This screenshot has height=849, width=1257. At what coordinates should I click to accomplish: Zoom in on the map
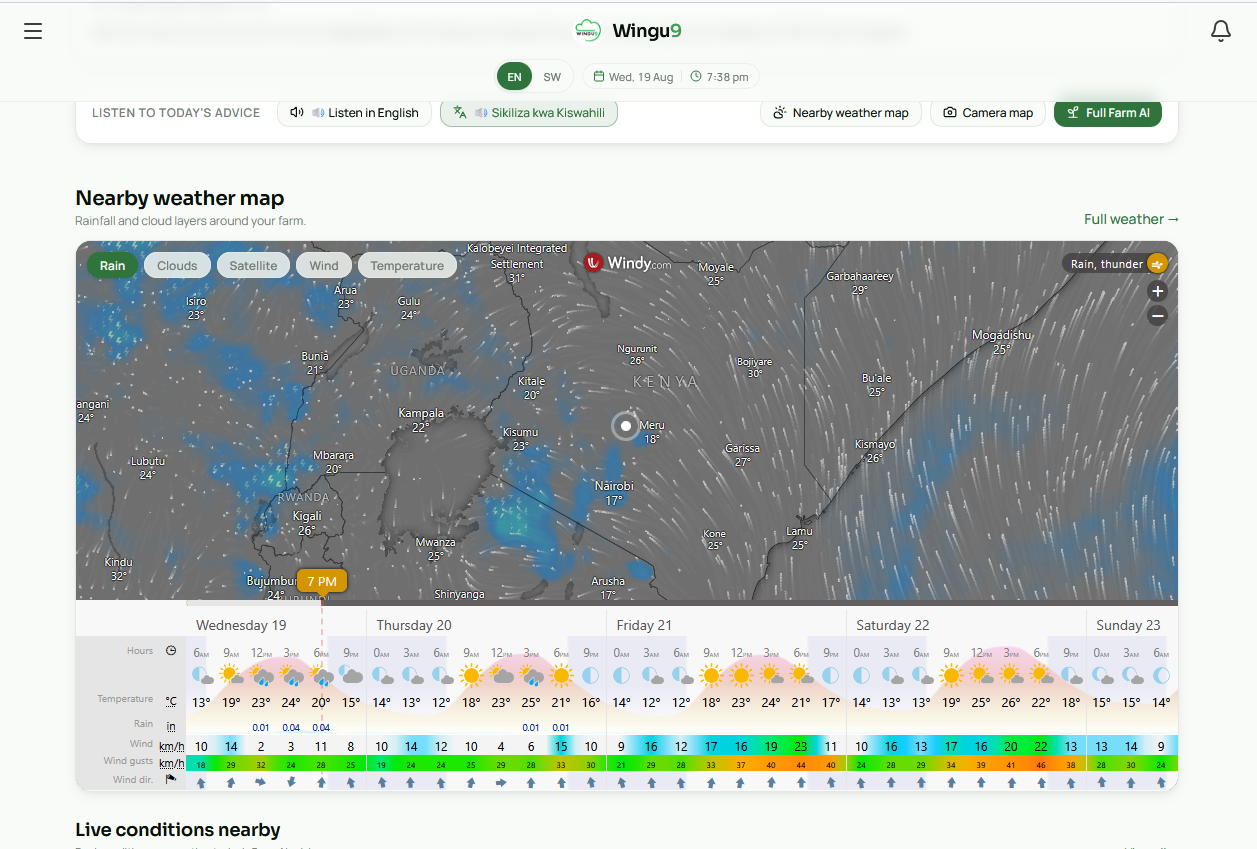coord(1158,292)
